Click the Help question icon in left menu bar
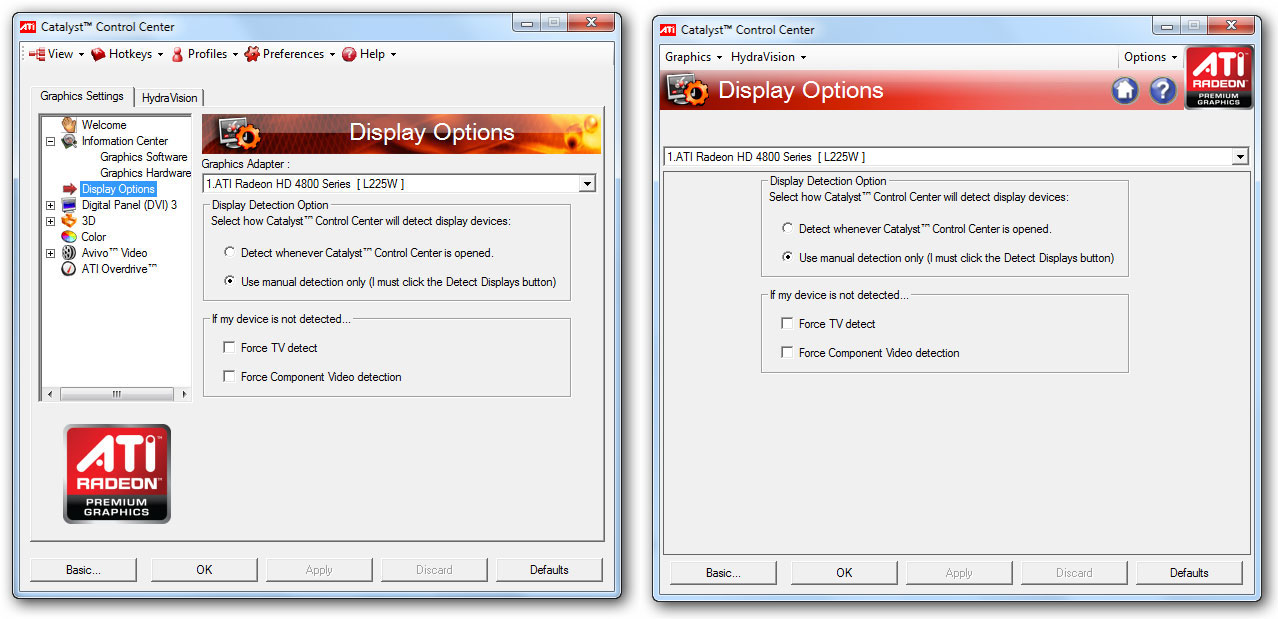 pos(349,54)
